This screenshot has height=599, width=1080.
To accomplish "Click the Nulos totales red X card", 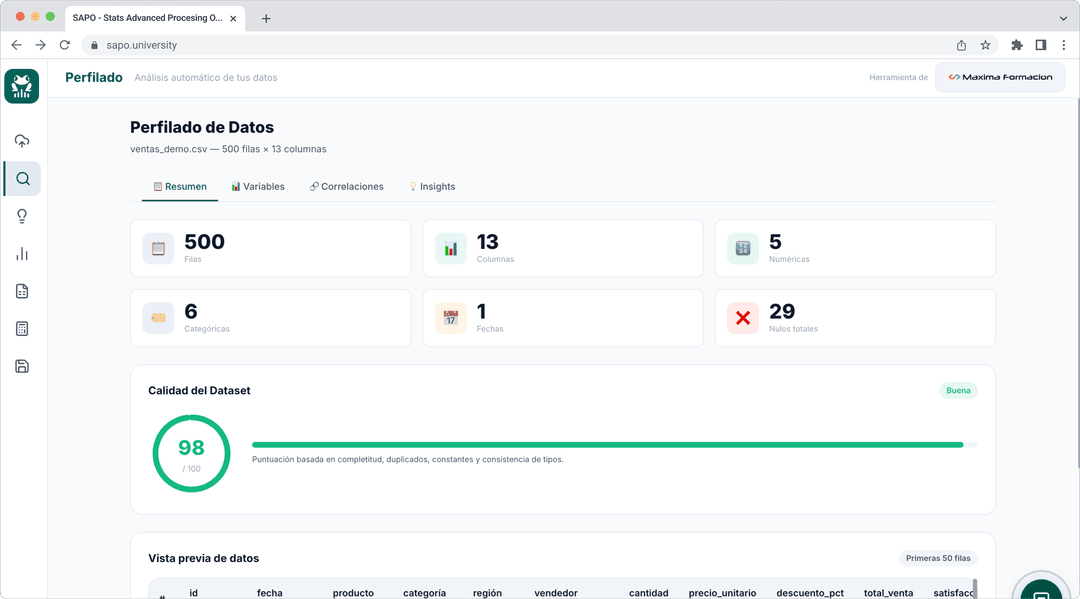I will pyautogui.click(x=855, y=318).
